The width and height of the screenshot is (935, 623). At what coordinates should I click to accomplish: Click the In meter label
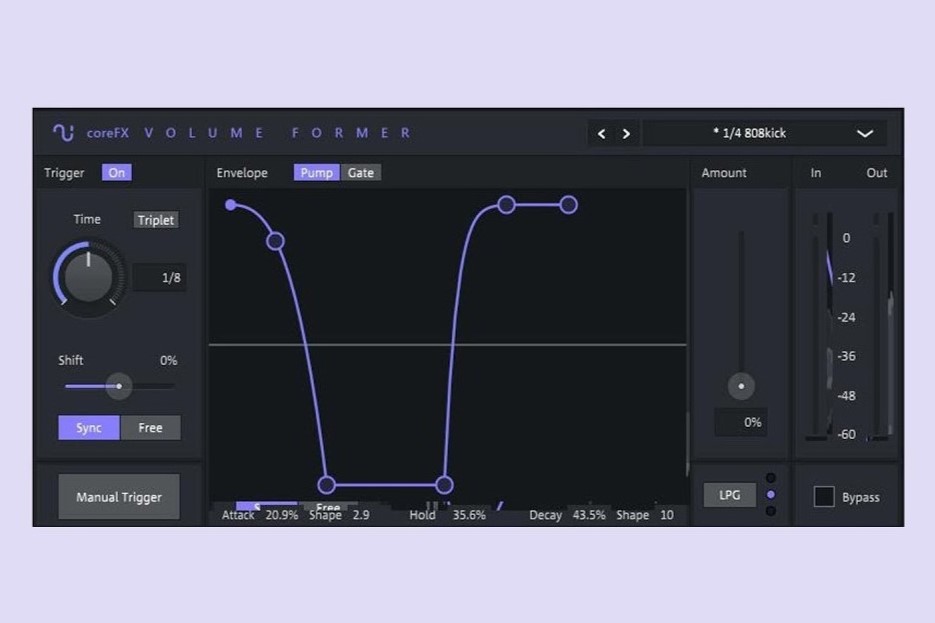pos(816,173)
